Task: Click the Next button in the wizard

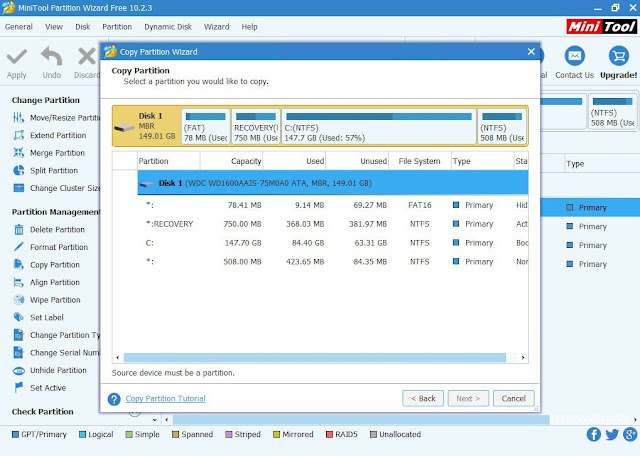Action: [x=468, y=398]
